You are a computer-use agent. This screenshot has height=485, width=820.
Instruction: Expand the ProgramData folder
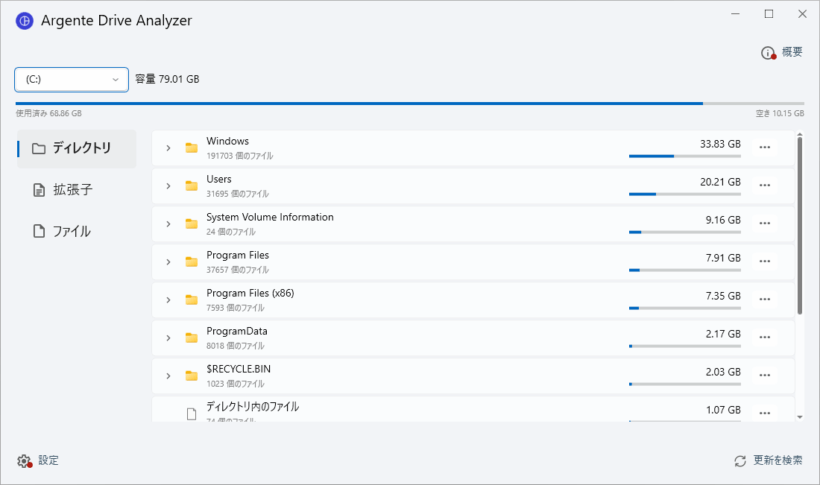pos(168,338)
